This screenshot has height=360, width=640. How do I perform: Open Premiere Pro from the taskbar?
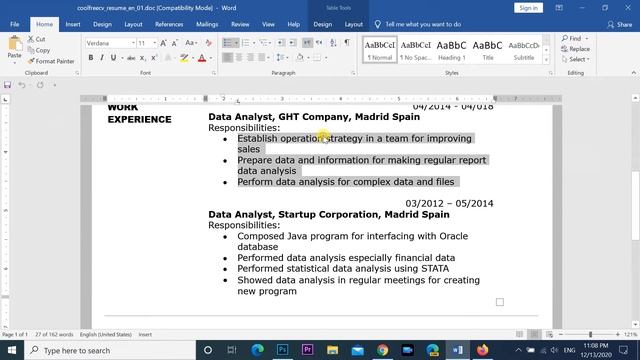(307, 350)
